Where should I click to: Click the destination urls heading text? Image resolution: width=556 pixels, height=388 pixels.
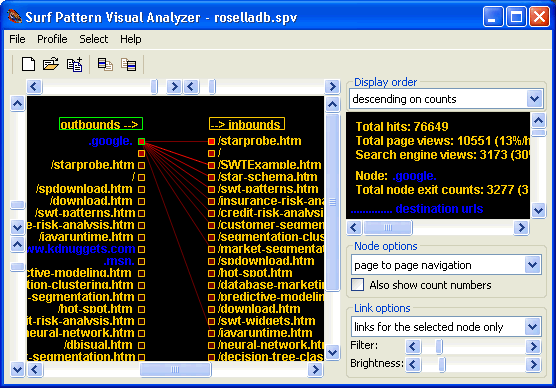click(x=439, y=209)
